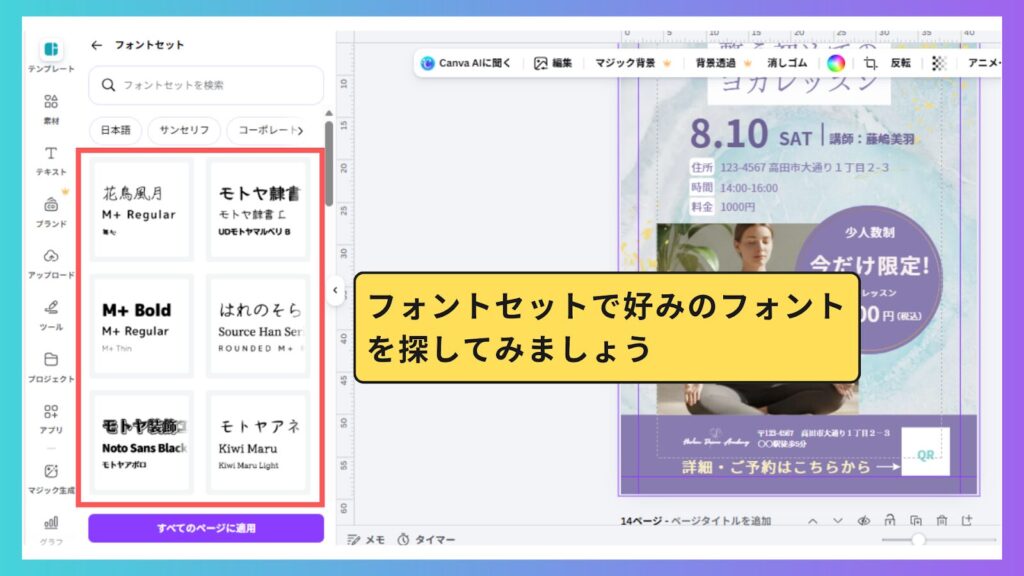Image resolution: width=1024 pixels, height=576 pixels.
Task: Duplicate the page using copy icon
Action: (915, 521)
